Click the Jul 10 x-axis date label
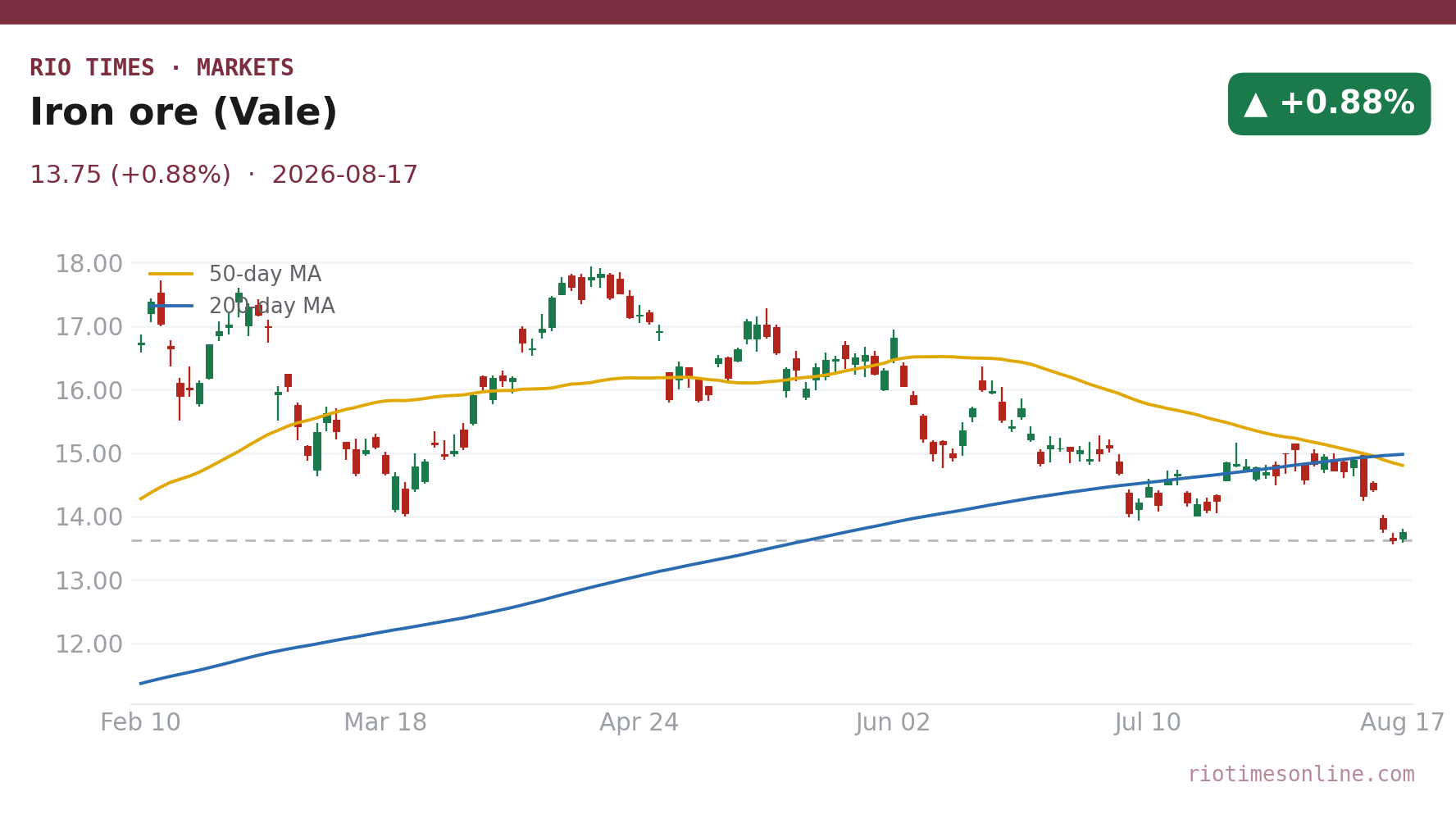Image resolution: width=1456 pixels, height=819 pixels. coord(1148,723)
